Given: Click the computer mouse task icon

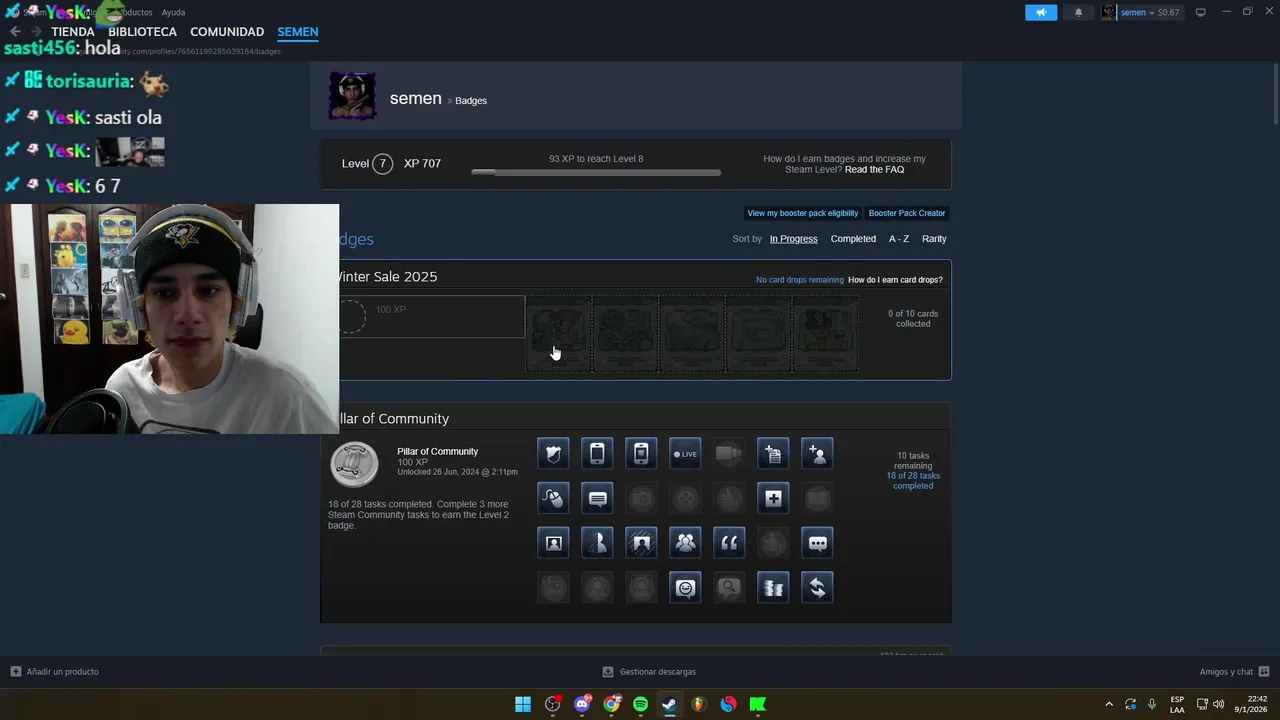Looking at the screenshot, I should pyautogui.click(x=553, y=498).
